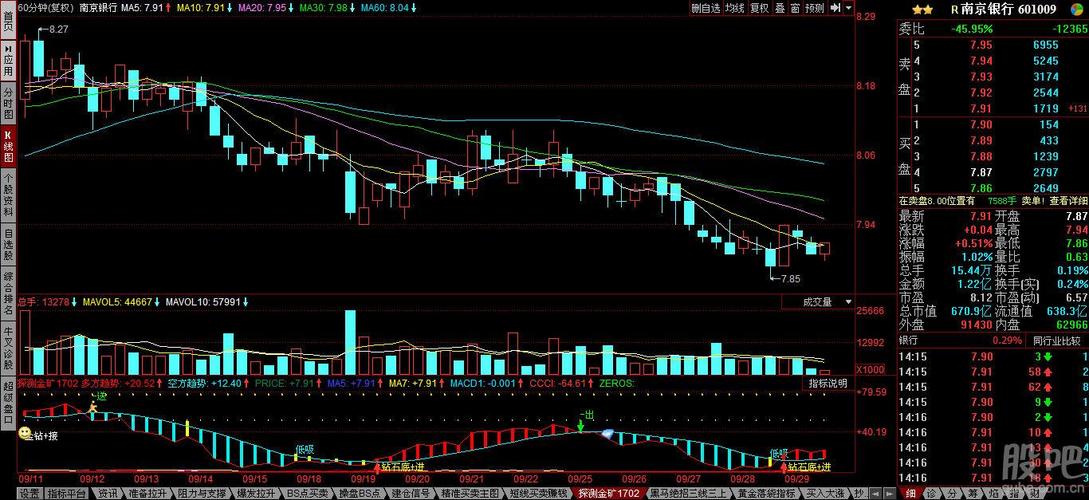Click the smiley face 金钻+接 icon

point(25,433)
